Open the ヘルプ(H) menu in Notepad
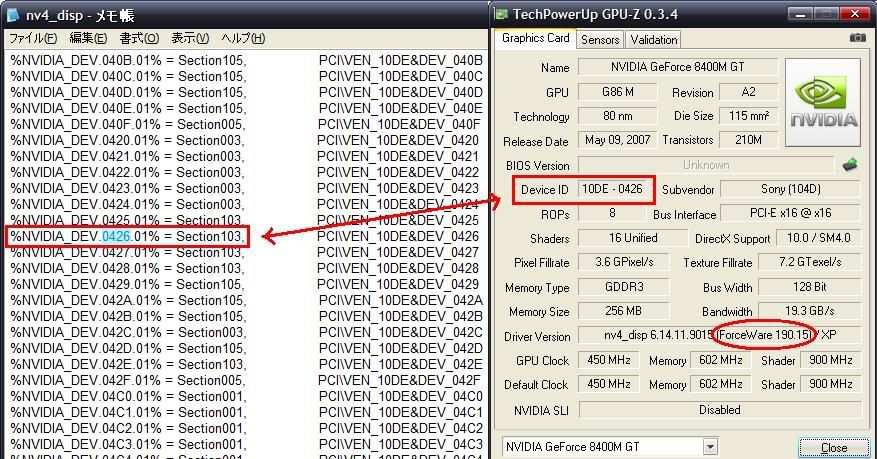 pos(243,39)
